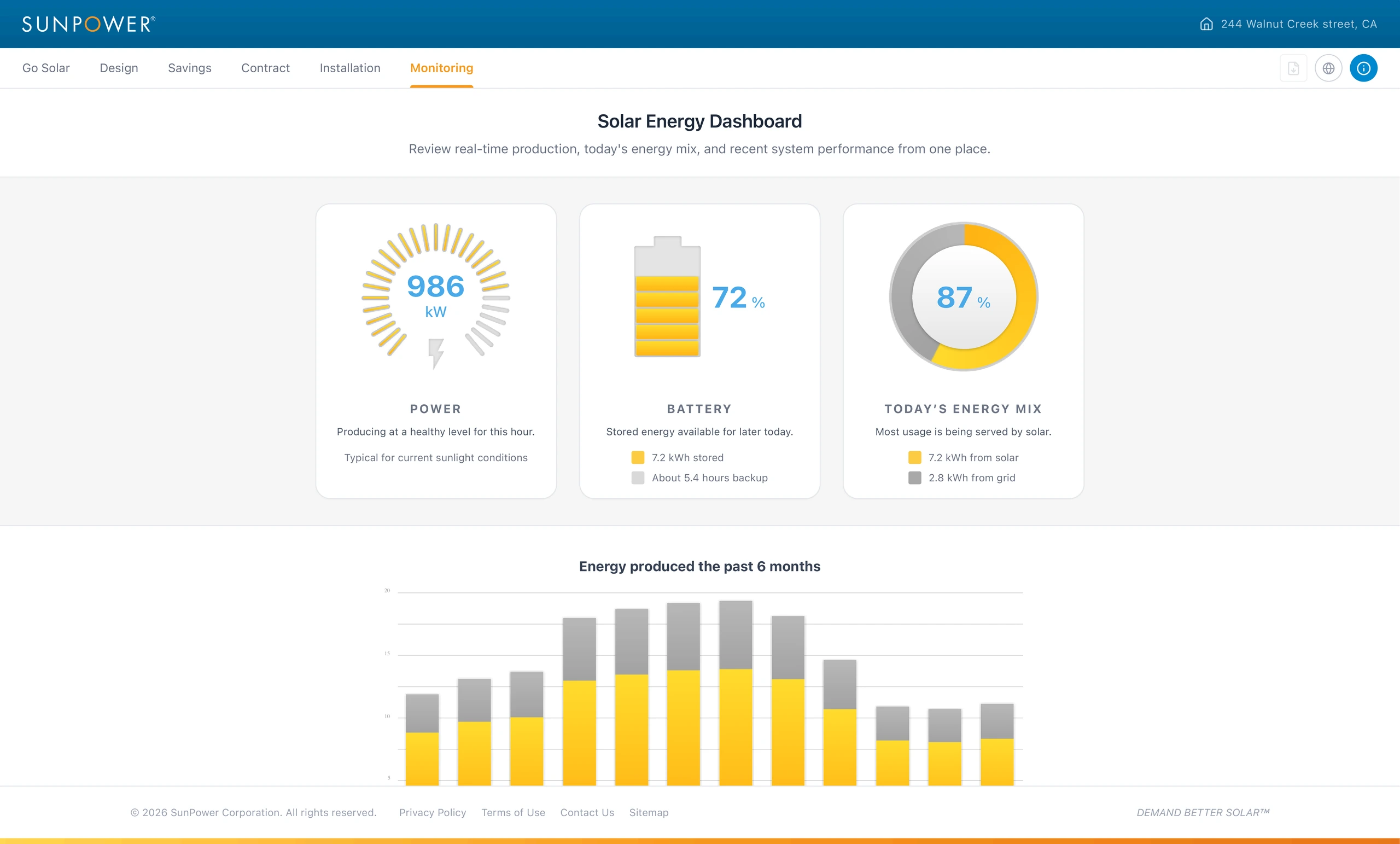
Task: Click the dashboard subtitle 'Review real-time production…'
Action: (699, 149)
